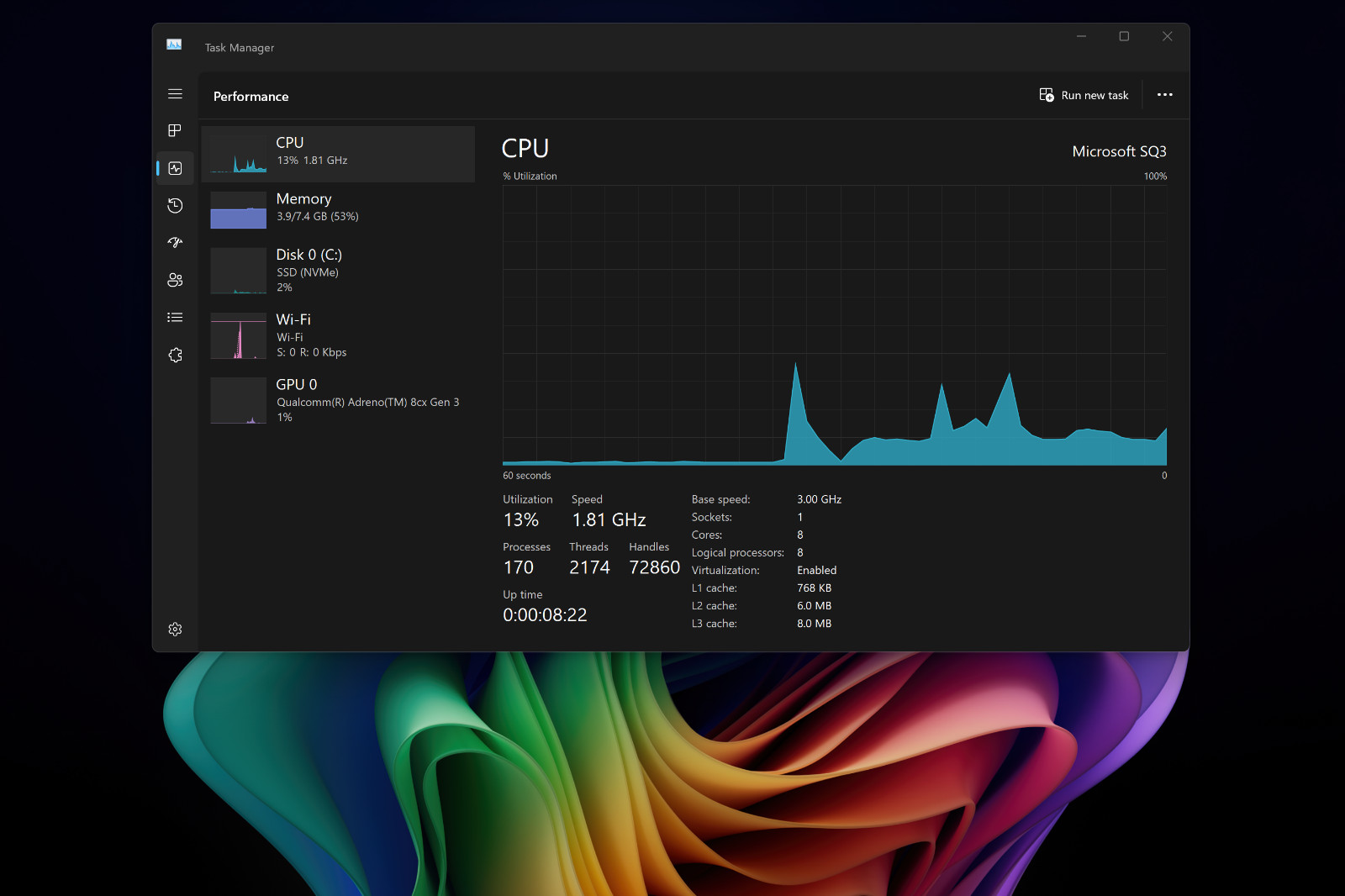Click the 170 processes count
The width and height of the screenshot is (1345, 896).
(x=519, y=567)
